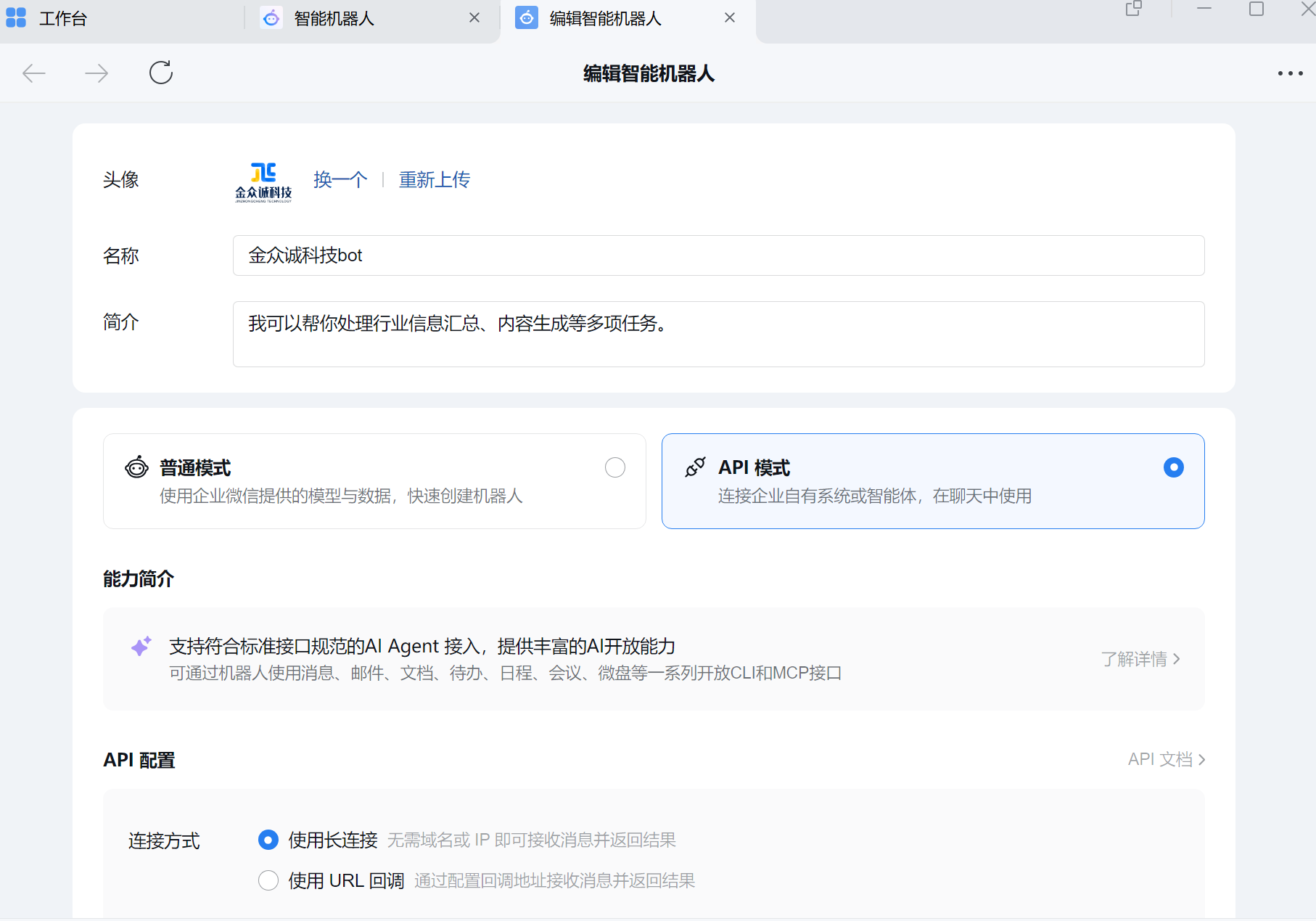Image resolution: width=1316 pixels, height=921 pixels.
Task: Click the pop-out window icon in title bar
Action: tap(1133, 9)
